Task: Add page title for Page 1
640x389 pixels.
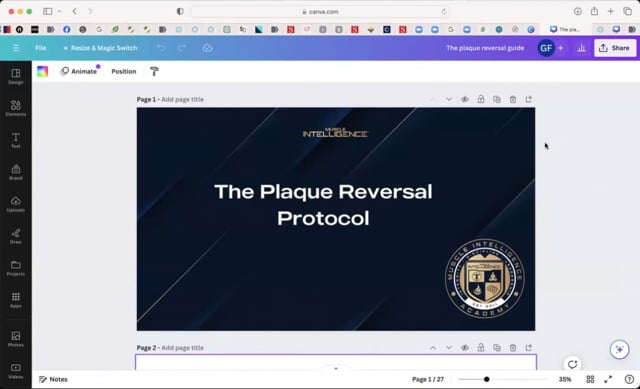Action: point(182,99)
